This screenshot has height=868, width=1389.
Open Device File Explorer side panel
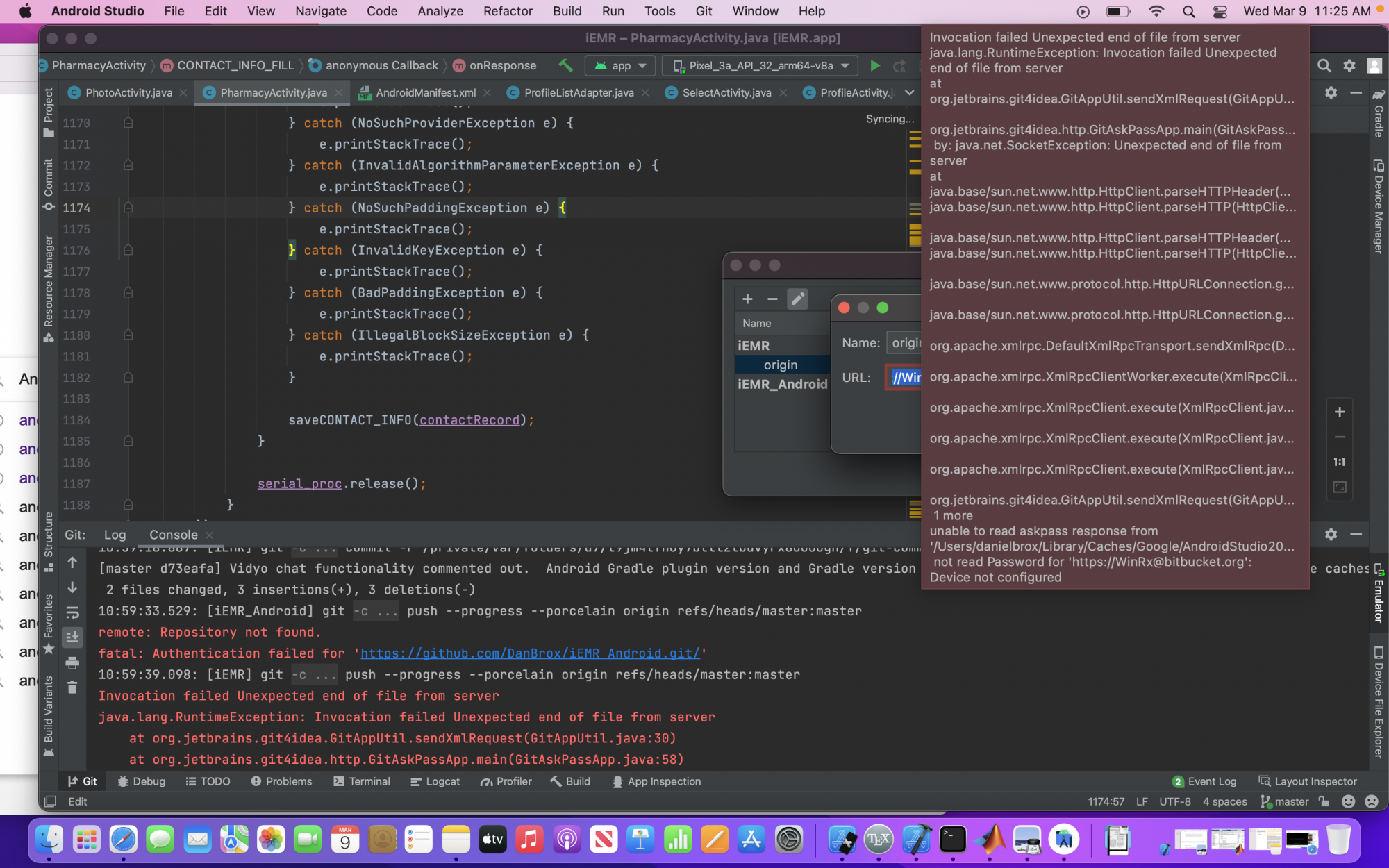[1379, 701]
